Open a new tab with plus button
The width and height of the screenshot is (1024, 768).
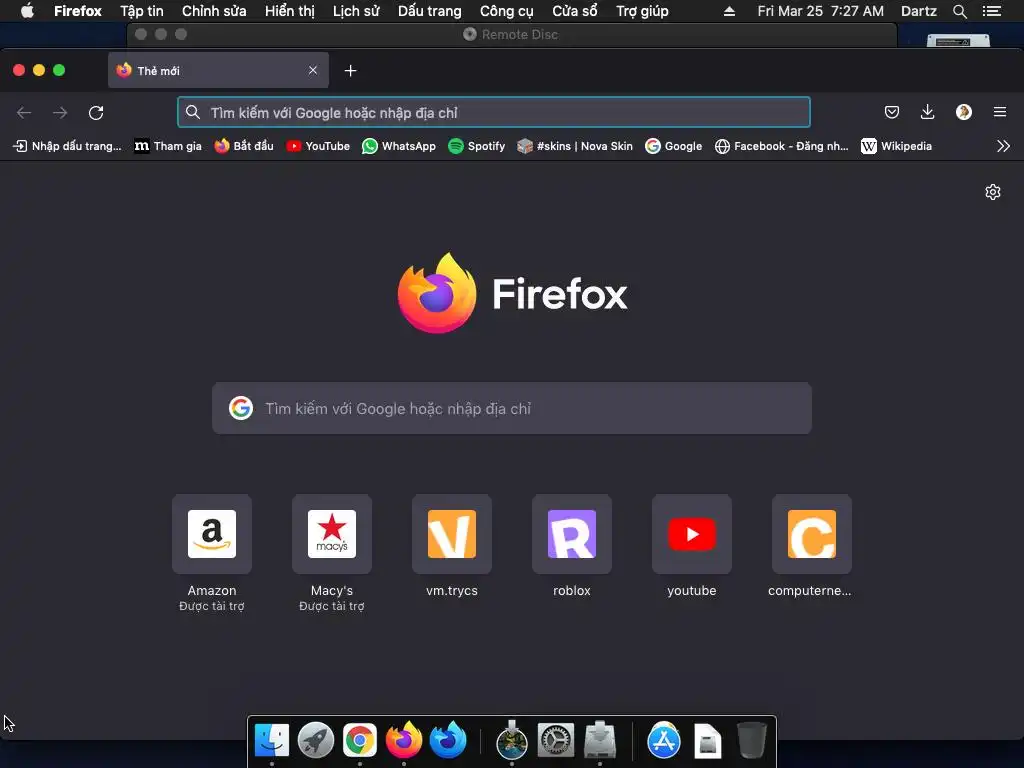coord(351,71)
